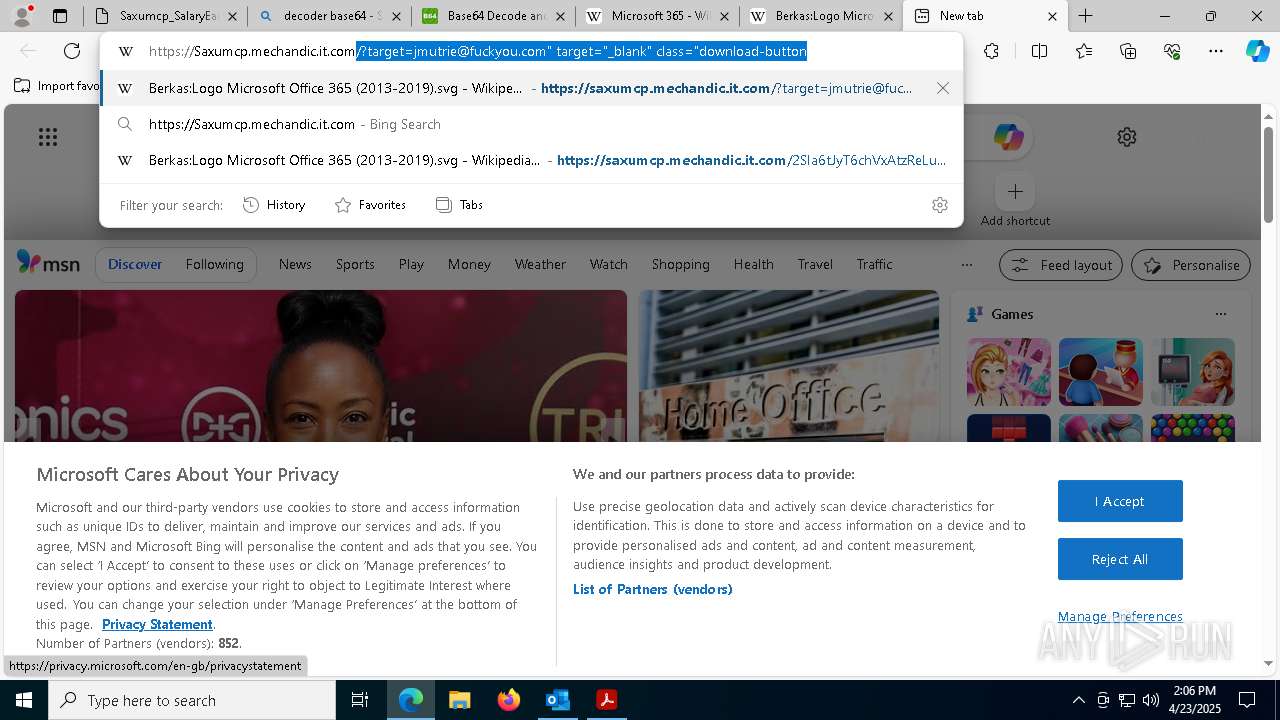
Task: Open the Manage Preferences link
Action: point(1120,616)
